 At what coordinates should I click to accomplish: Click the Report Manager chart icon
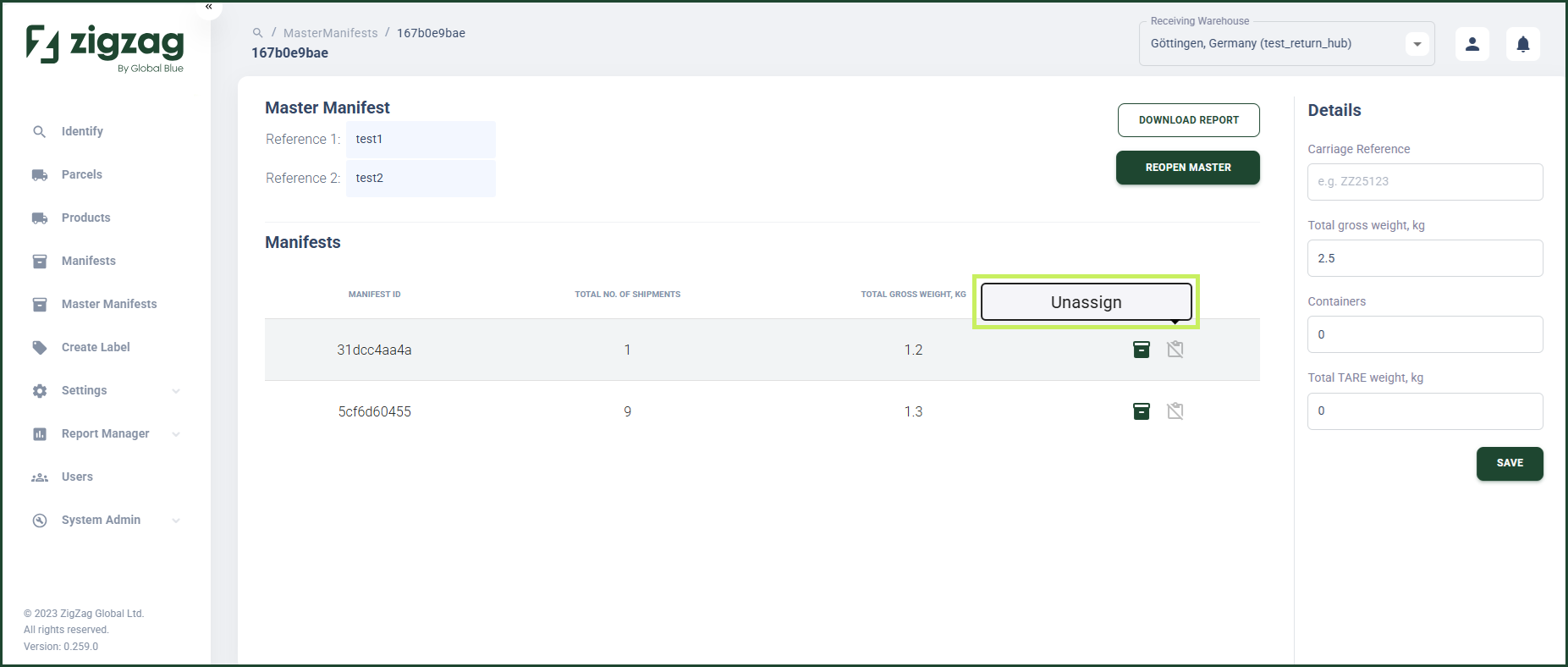(x=40, y=434)
